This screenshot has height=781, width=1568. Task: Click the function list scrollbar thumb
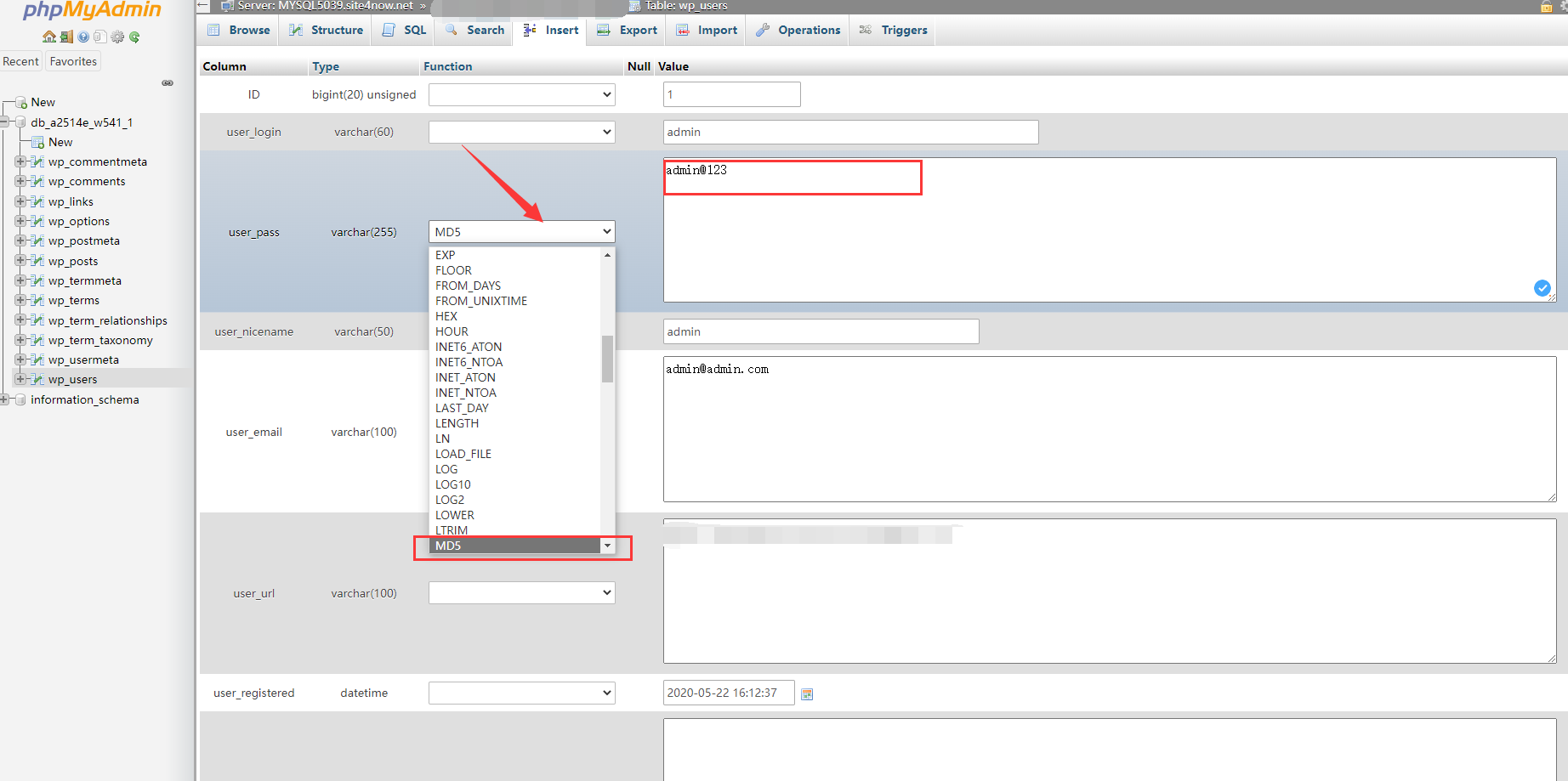point(607,359)
